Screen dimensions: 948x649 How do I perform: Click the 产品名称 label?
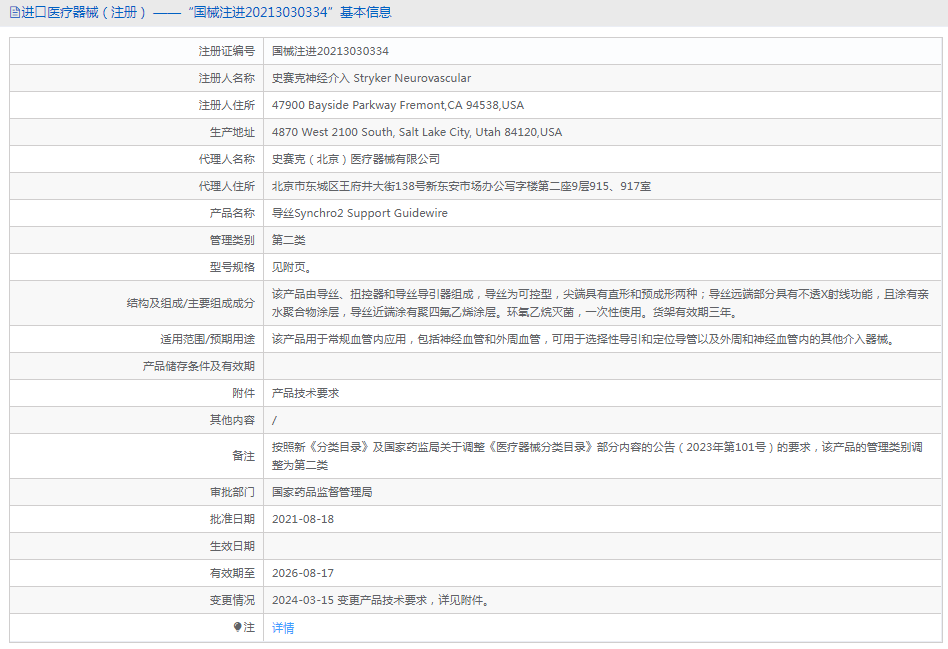(232, 213)
